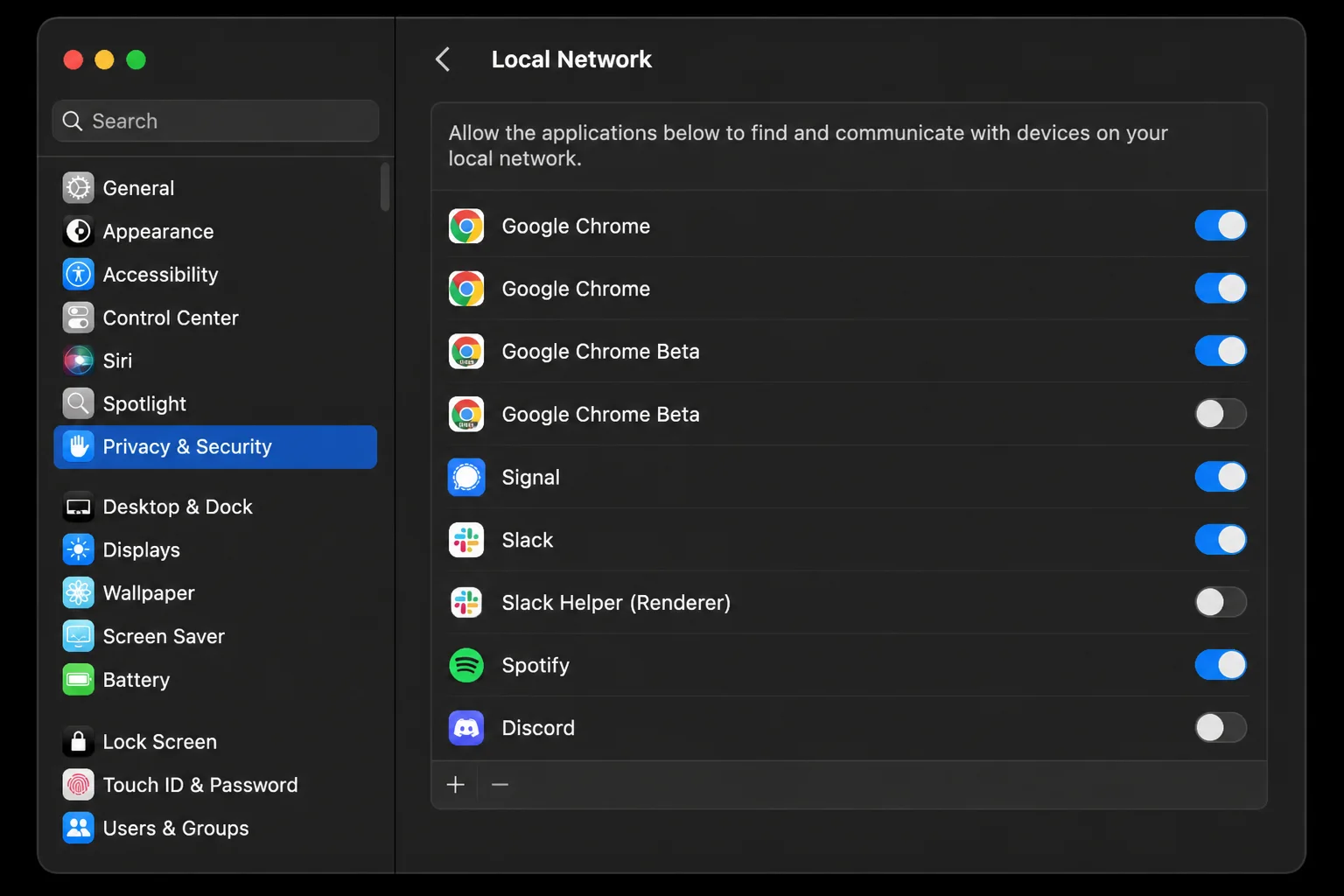Click the green window zoom button
1344x896 pixels.
(136, 59)
